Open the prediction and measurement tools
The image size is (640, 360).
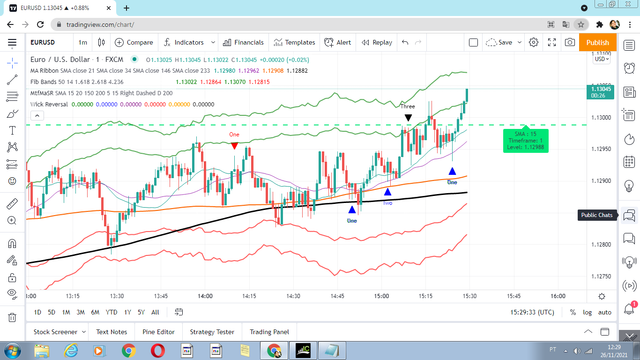point(12,164)
